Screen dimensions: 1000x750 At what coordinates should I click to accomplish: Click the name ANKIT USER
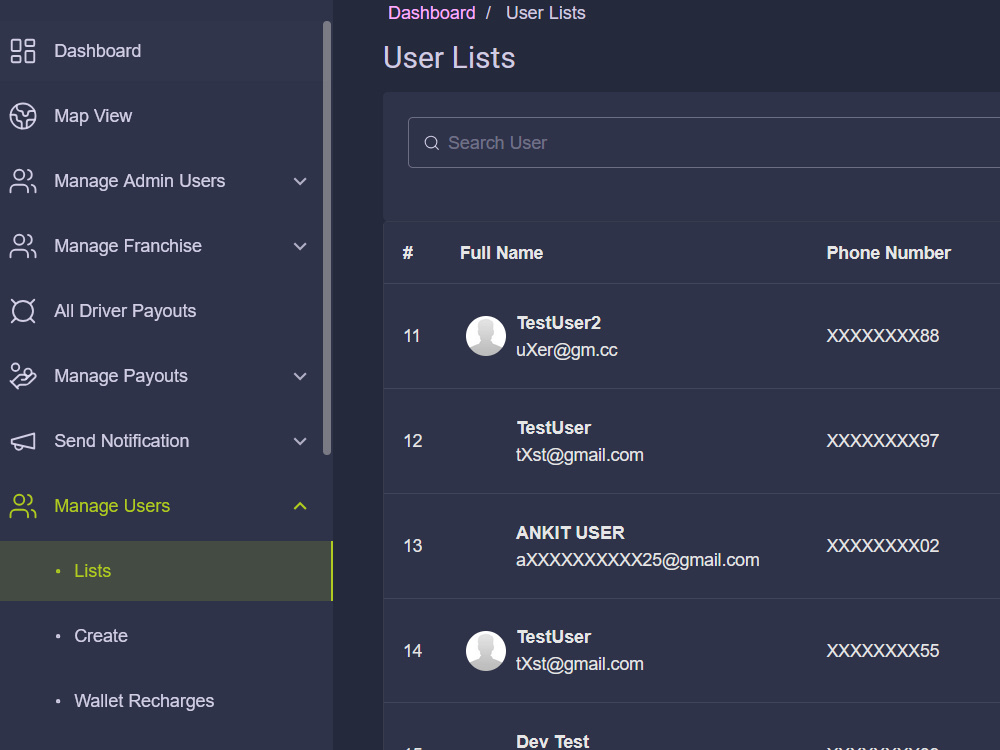(570, 533)
